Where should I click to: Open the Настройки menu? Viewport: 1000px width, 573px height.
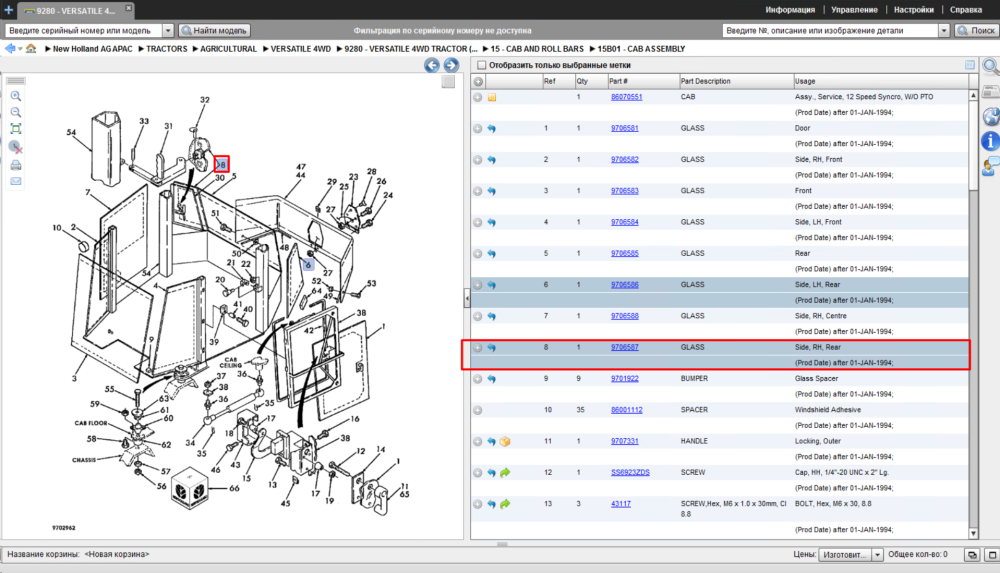[913, 10]
